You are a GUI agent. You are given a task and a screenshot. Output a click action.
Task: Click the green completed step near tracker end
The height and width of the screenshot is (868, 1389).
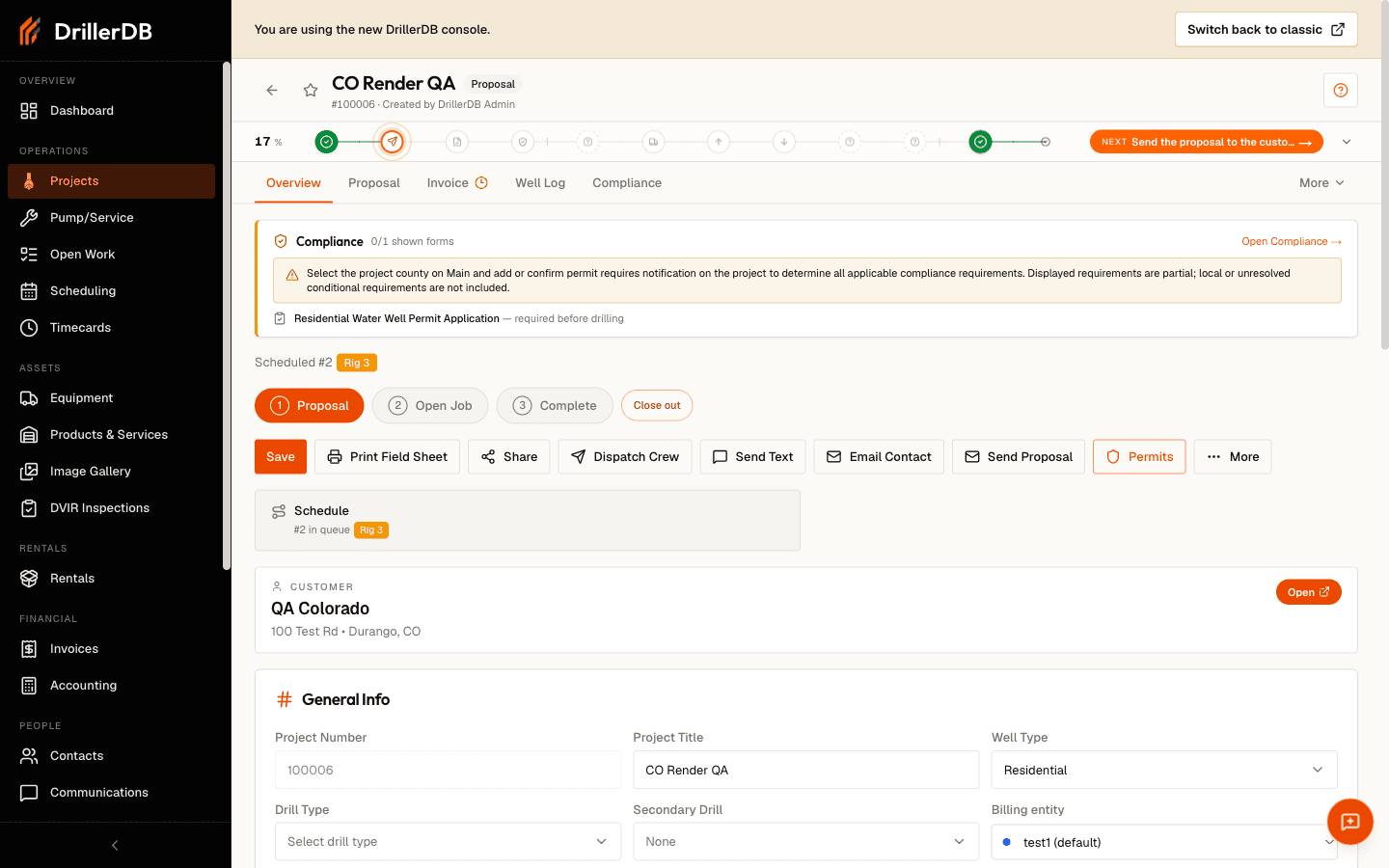pos(980,142)
